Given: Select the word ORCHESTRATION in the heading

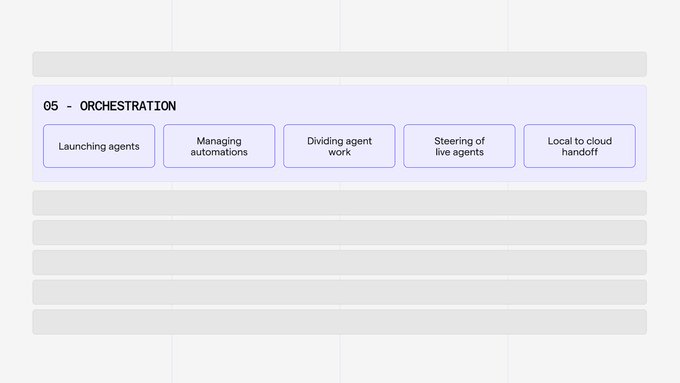Looking at the screenshot, I should [x=128, y=106].
